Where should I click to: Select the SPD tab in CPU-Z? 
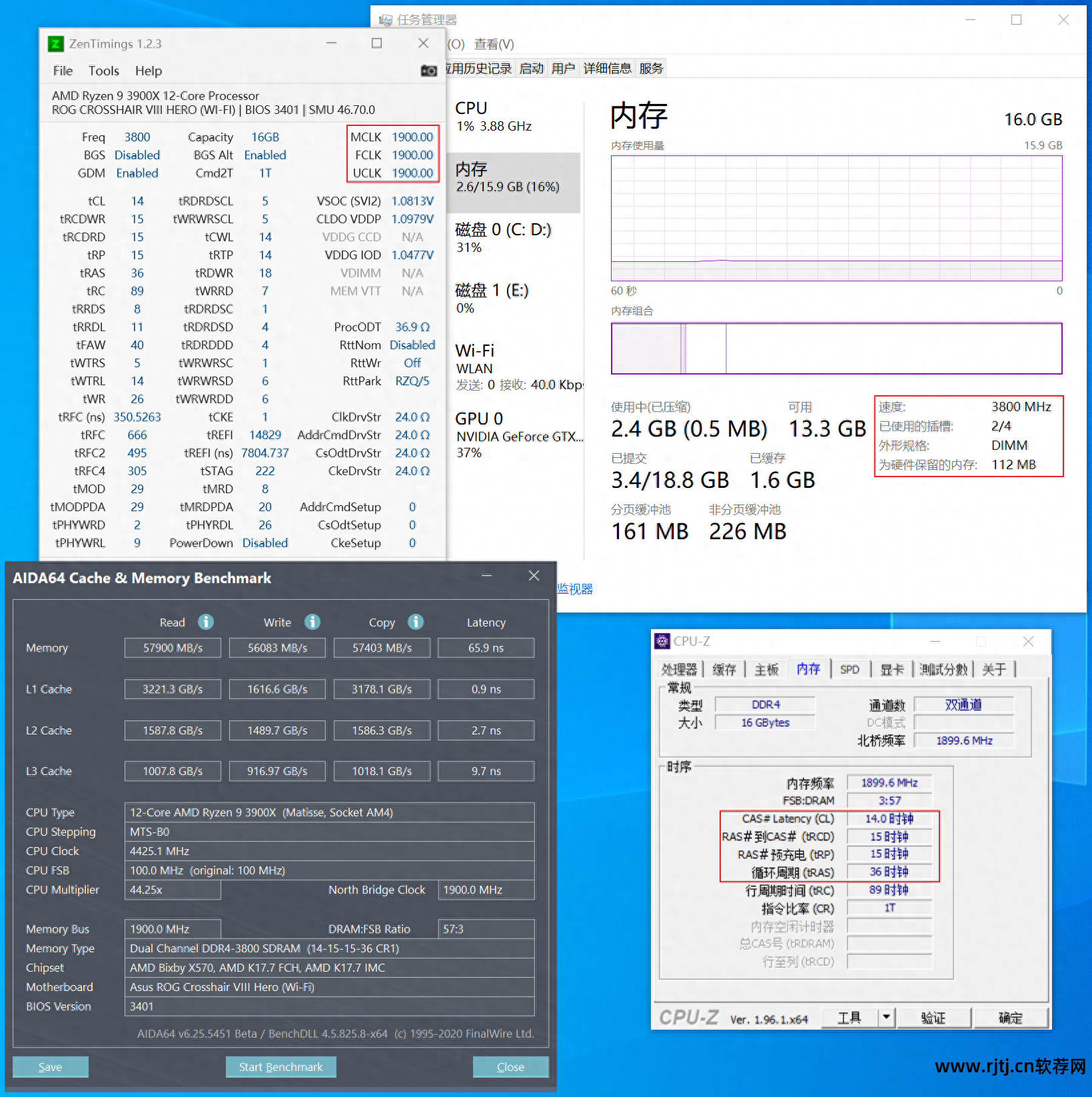coord(849,669)
